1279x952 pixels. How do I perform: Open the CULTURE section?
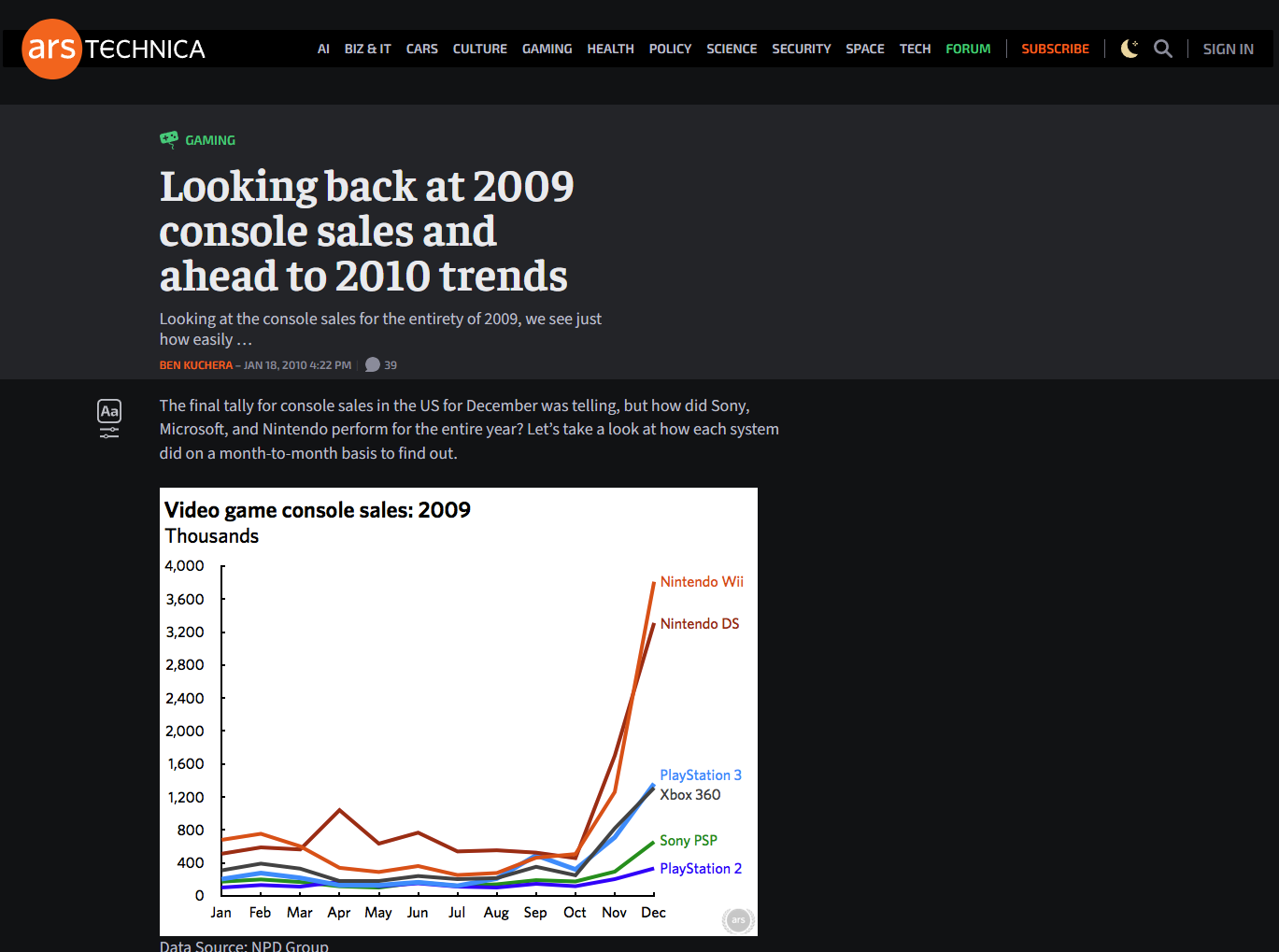tap(480, 49)
